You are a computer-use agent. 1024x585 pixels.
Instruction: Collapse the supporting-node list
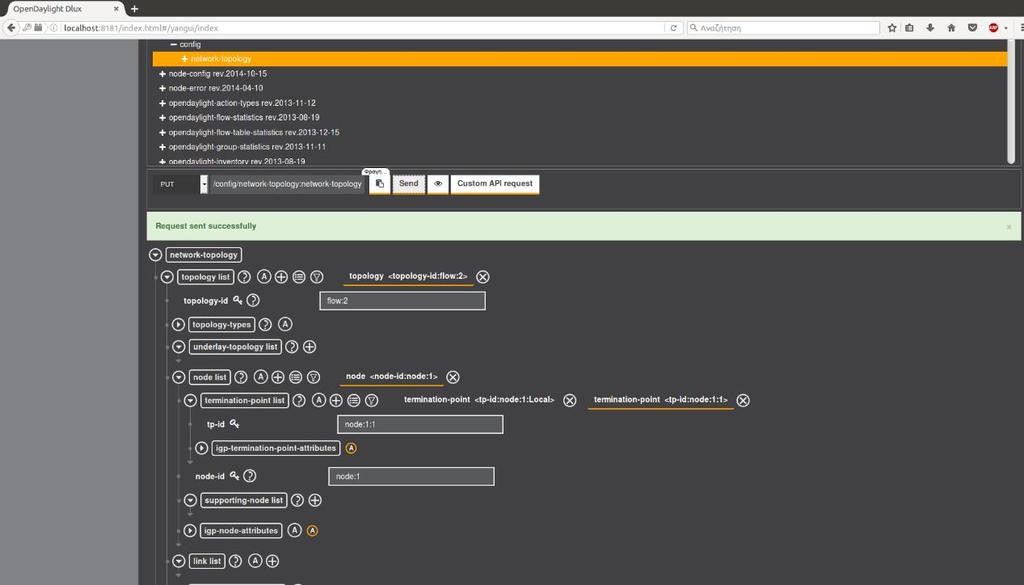(x=190, y=500)
